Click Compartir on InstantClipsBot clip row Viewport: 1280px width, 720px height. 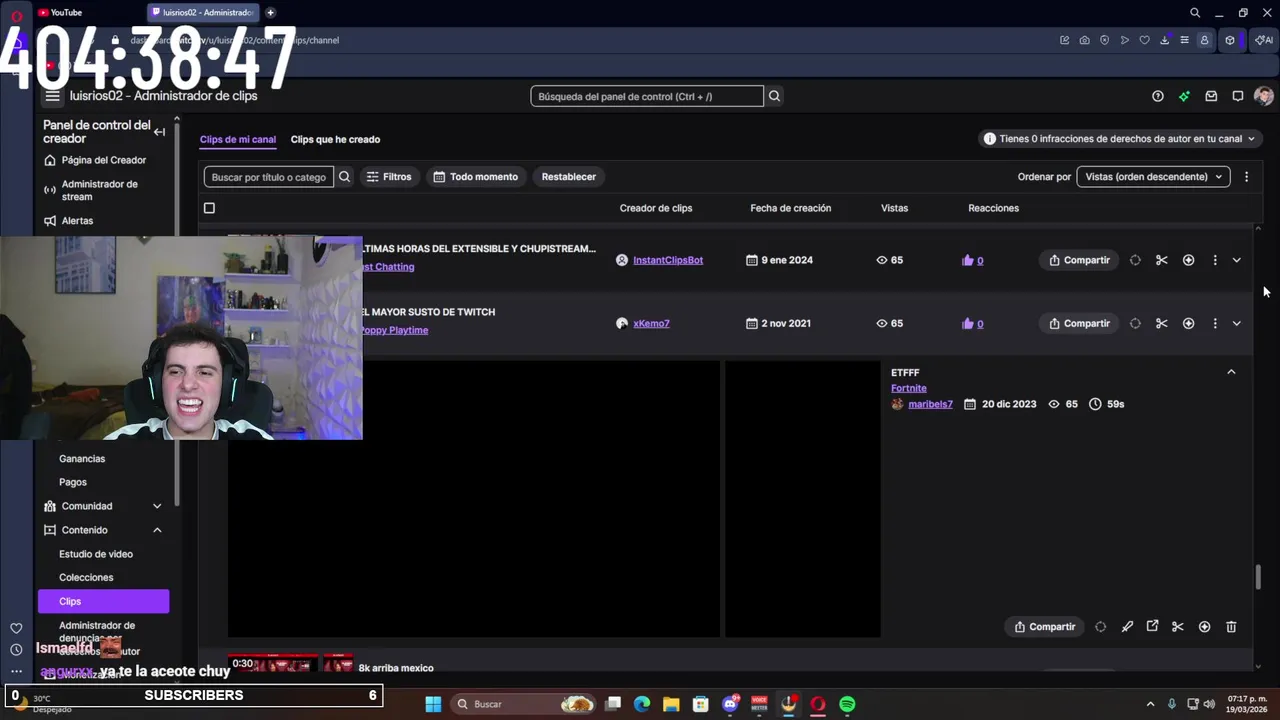[1079, 260]
